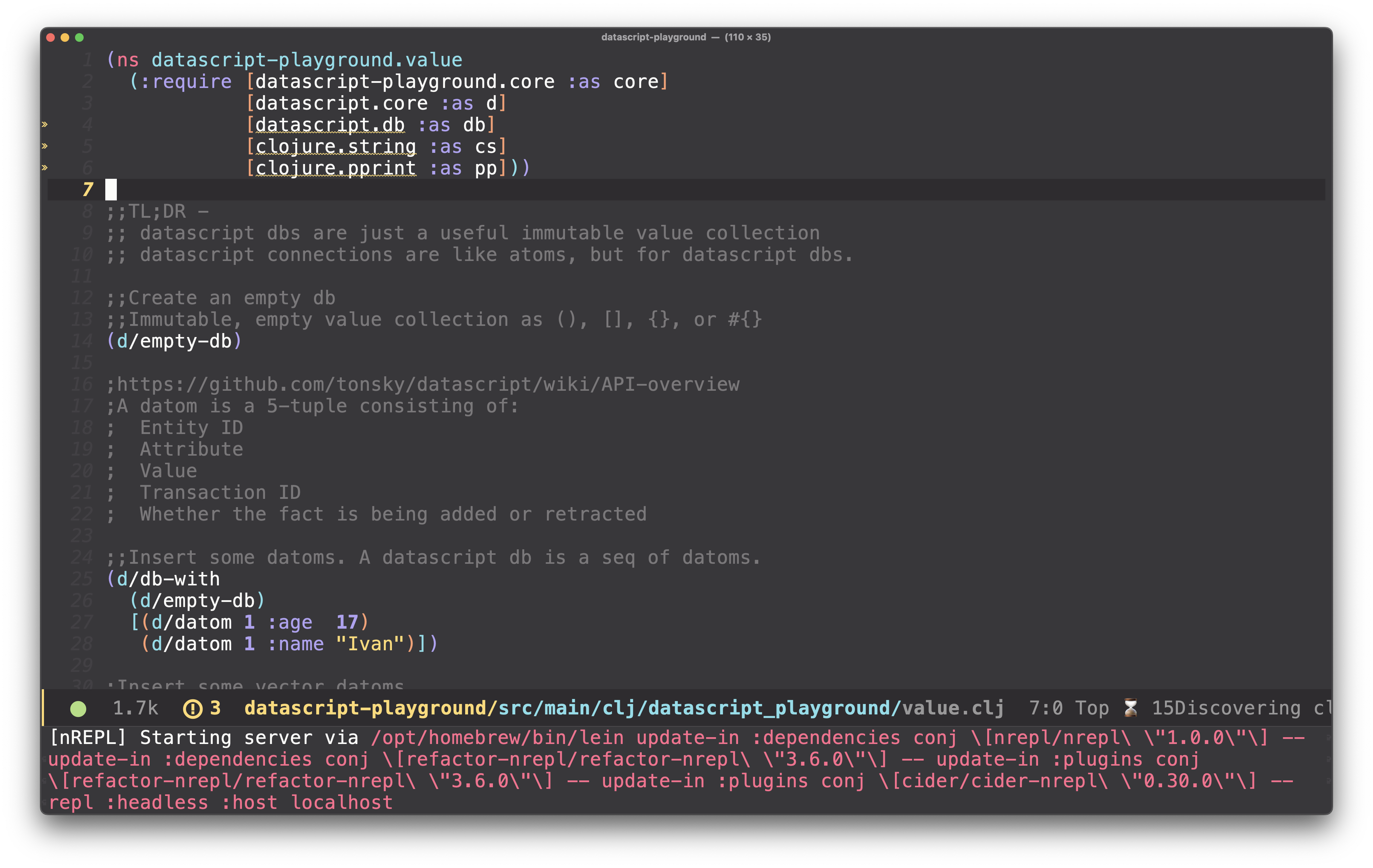Click the :name keyword on line 28
Screen dimensions: 1373x868
(295, 644)
